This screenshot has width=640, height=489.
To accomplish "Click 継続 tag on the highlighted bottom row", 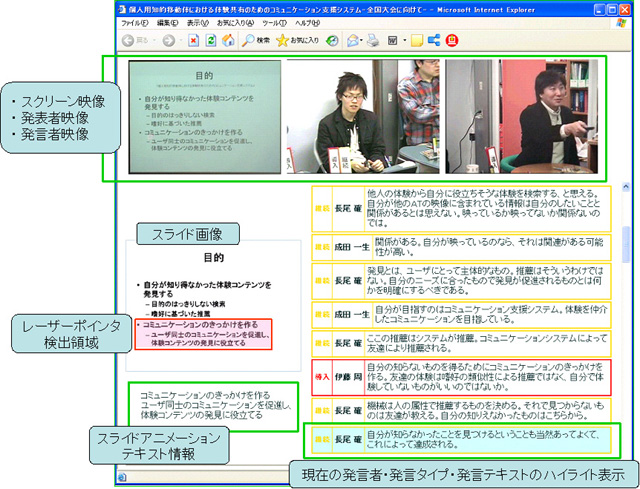I will (322, 440).
